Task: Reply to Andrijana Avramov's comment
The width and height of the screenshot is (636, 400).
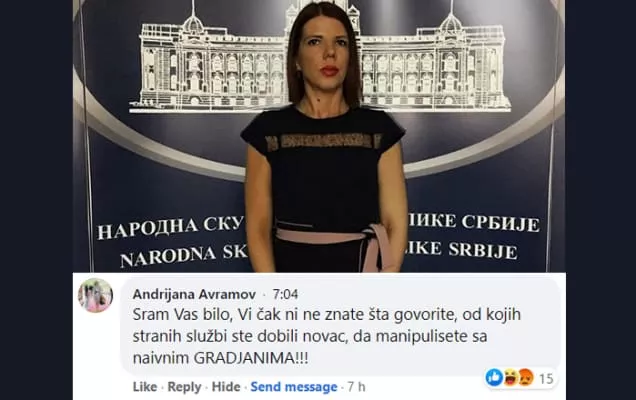Action: [184, 387]
